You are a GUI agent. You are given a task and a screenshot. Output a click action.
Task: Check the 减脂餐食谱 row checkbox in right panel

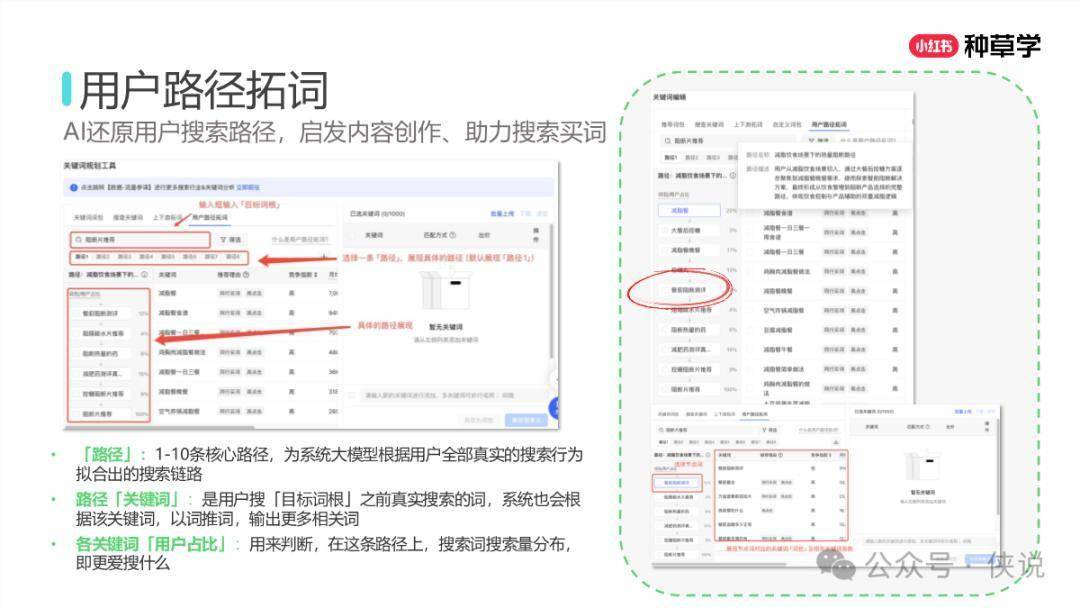coord(750,211)
